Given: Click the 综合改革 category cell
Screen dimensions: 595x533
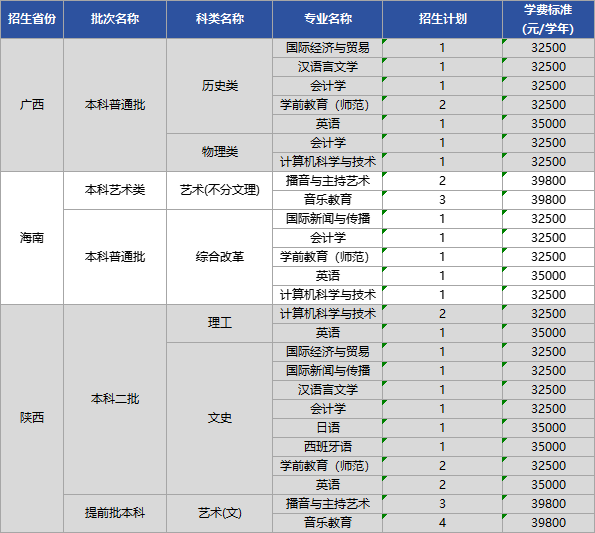Looking at the screenshot, I should tap(219, 257).
